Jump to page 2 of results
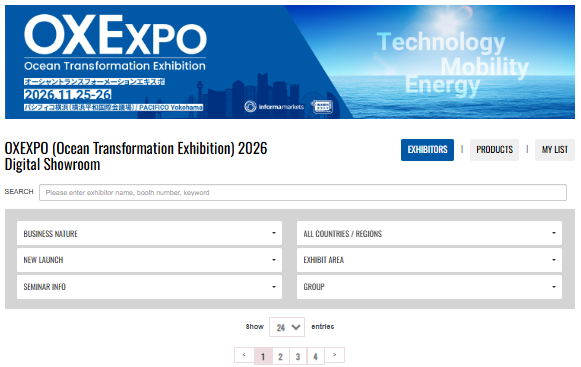Viewport: 581px width, 367px height. (x=280, y=356)
